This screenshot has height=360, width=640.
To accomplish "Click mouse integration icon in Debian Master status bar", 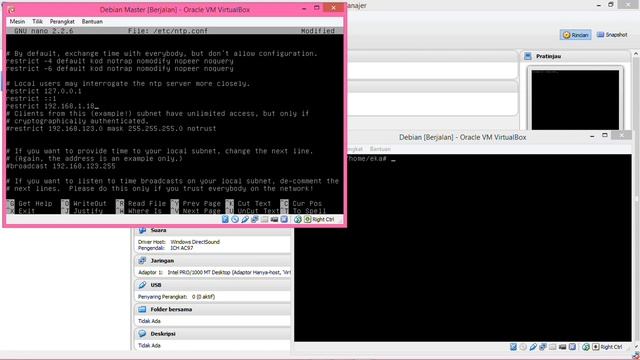I will coord(298,219).
